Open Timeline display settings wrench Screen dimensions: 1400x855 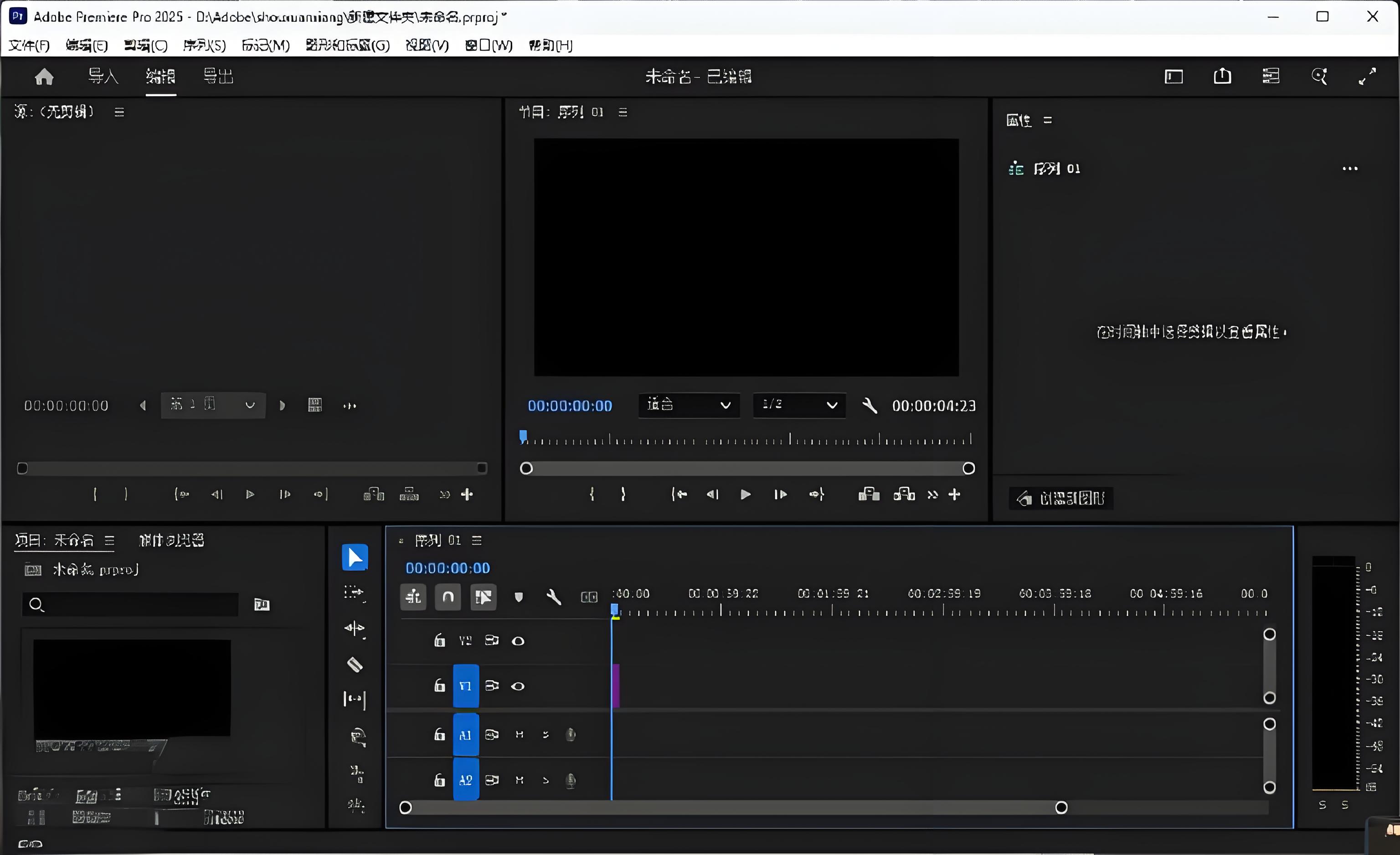553,597
